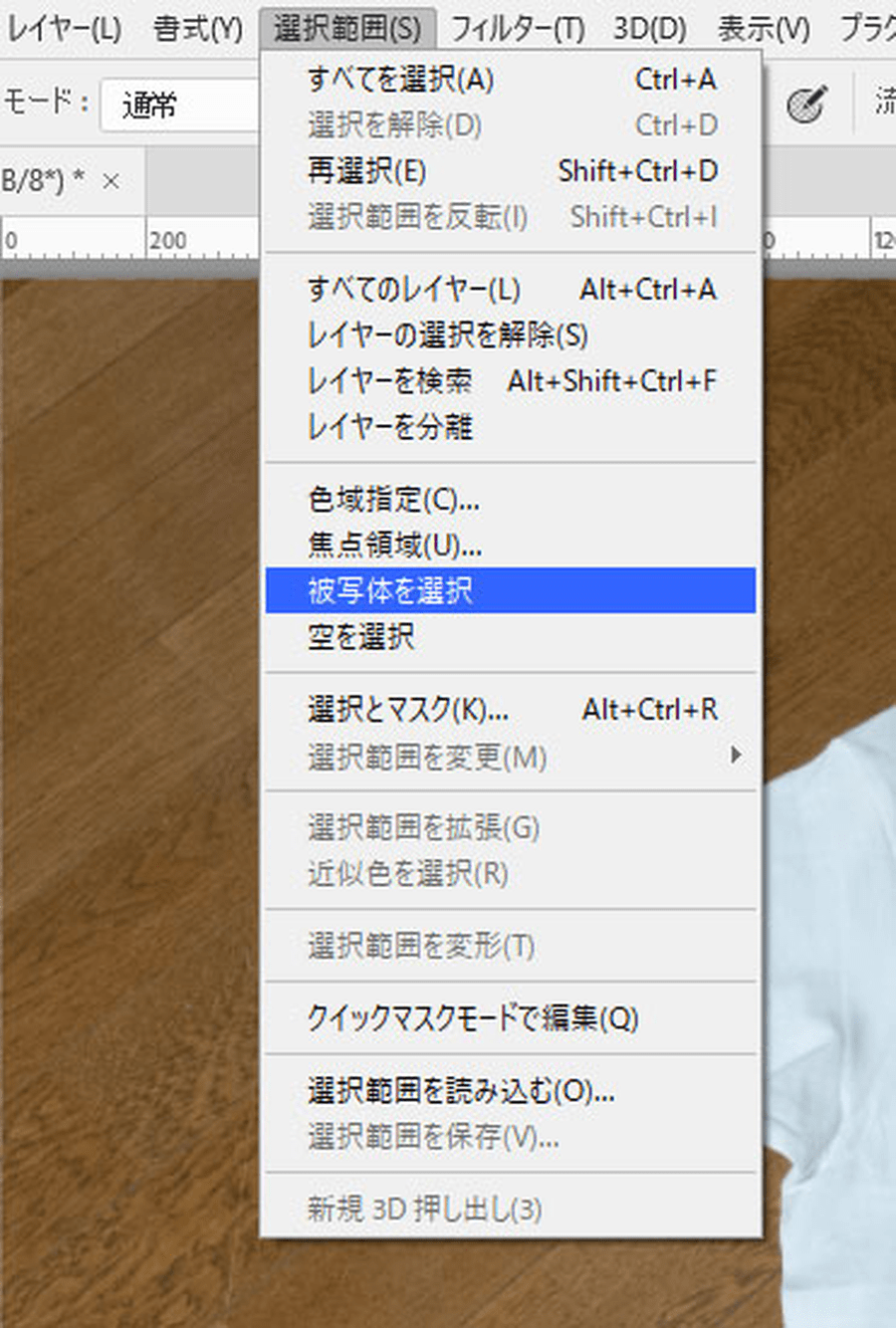
Task: Open 焦点領域(U)... dialog
Action: (511, 546)
